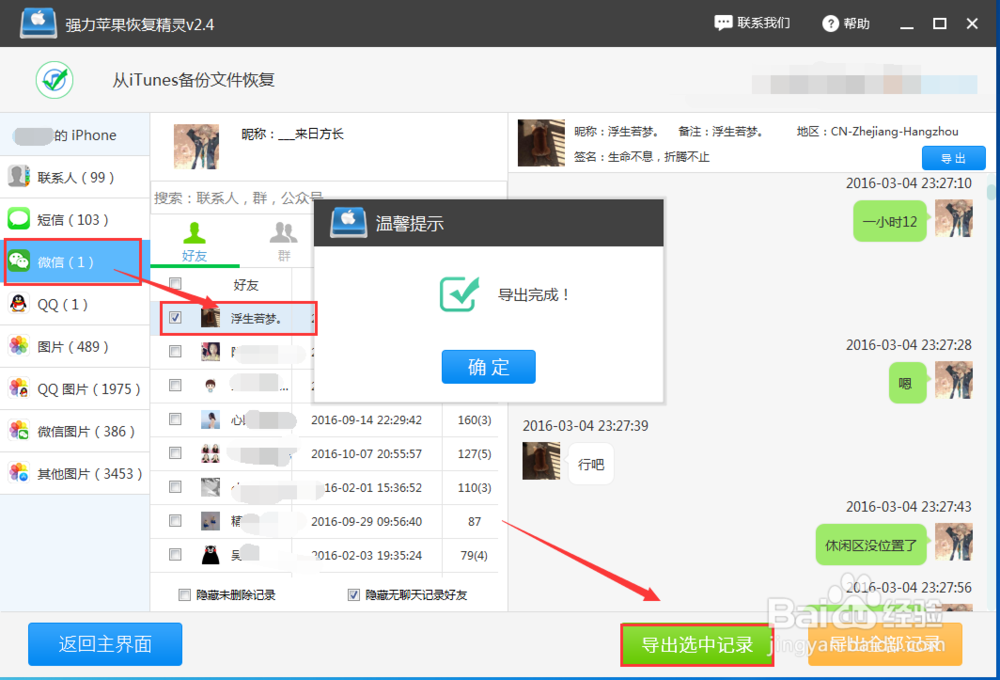Enable 隐藏未删除记录 checkbox
The height and width of the screenshot is (680, 1000).
pyautogui.click(x=184, y=595)
